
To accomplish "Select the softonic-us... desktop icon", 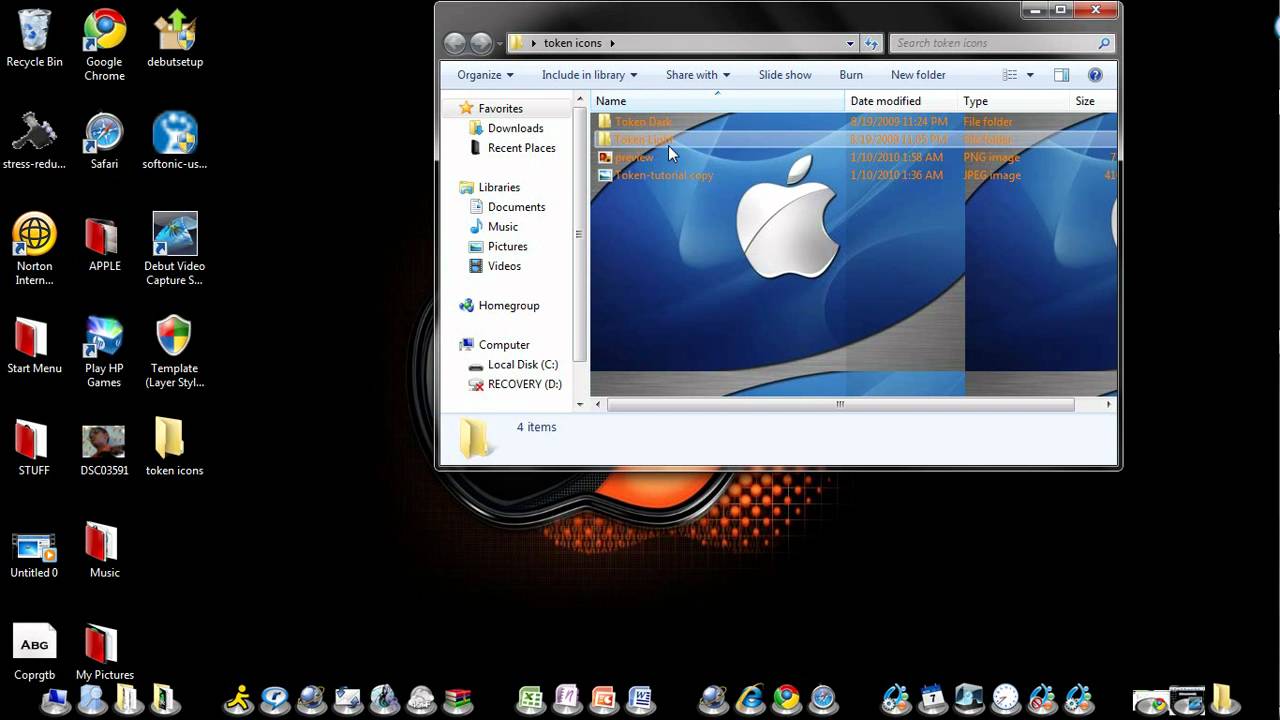I will pyautogui.click(x=175, y=140).
